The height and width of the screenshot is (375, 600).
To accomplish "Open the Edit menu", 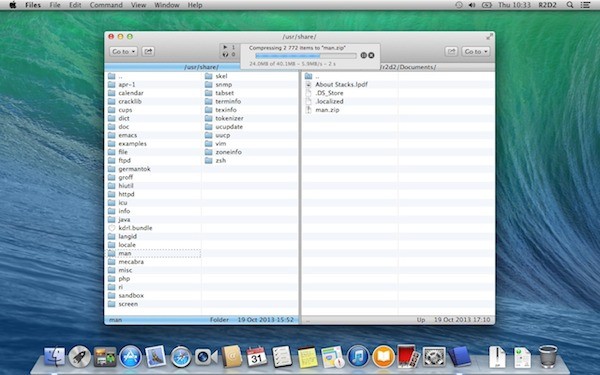I will click(x=75, y=5).
